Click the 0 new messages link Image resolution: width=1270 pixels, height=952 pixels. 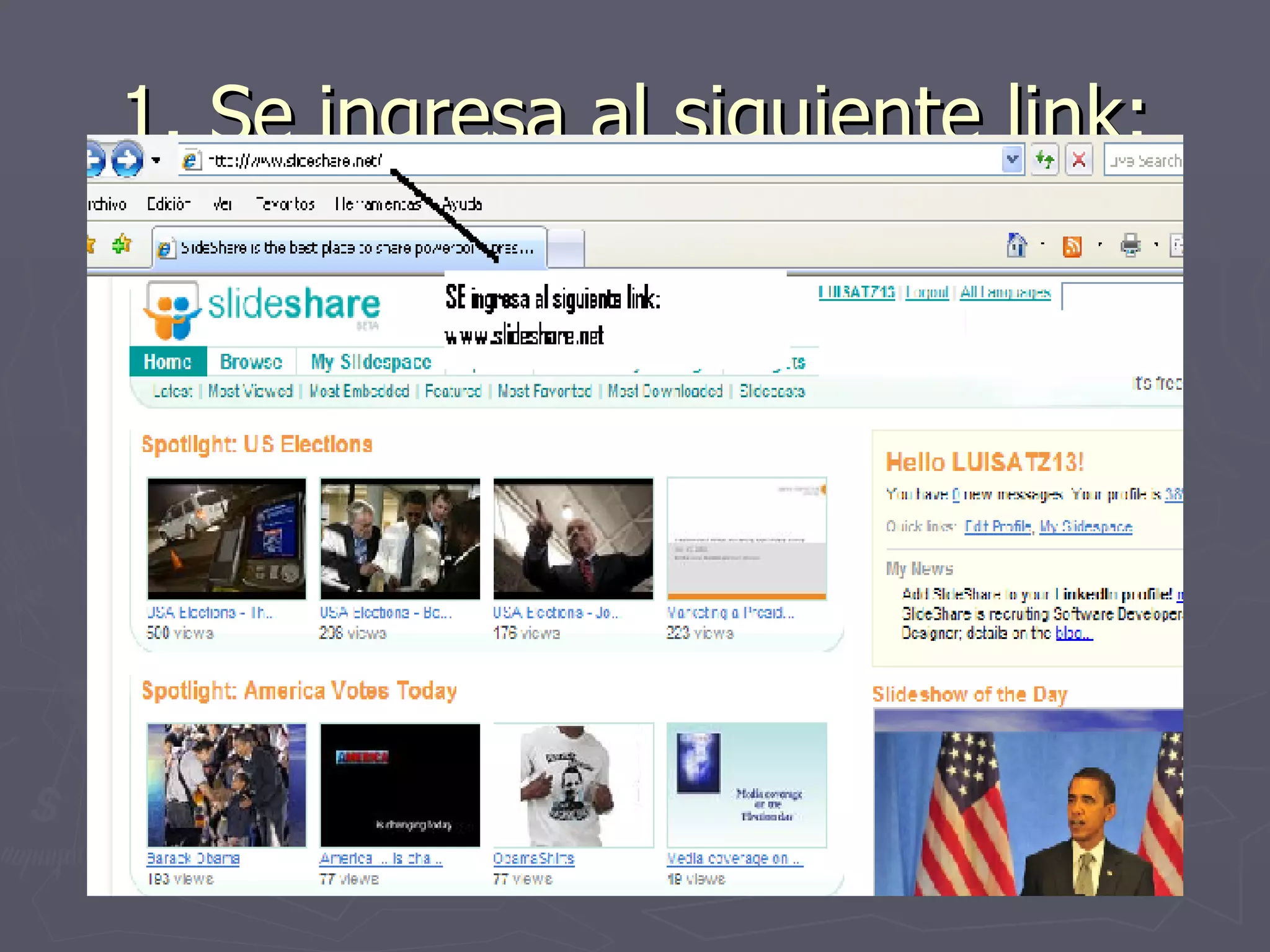pos(956,494)
